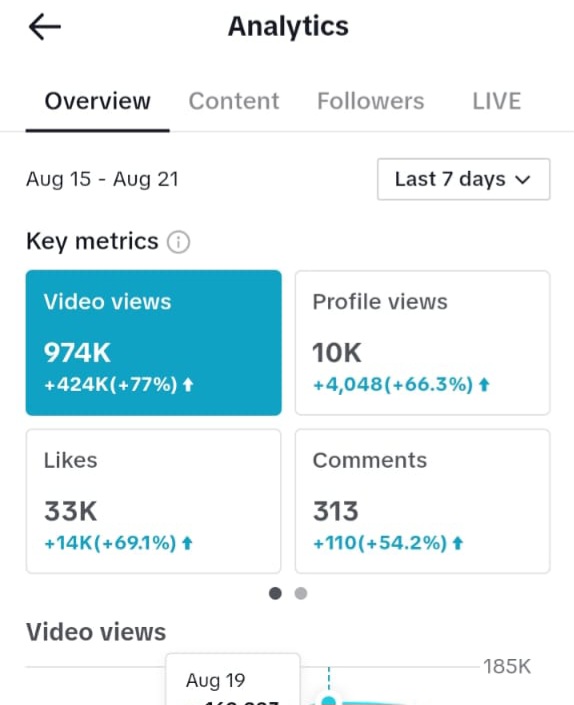Viewport: 574px width, 705px height.
Task: Go back using the arrow icon
Action: 44,27
